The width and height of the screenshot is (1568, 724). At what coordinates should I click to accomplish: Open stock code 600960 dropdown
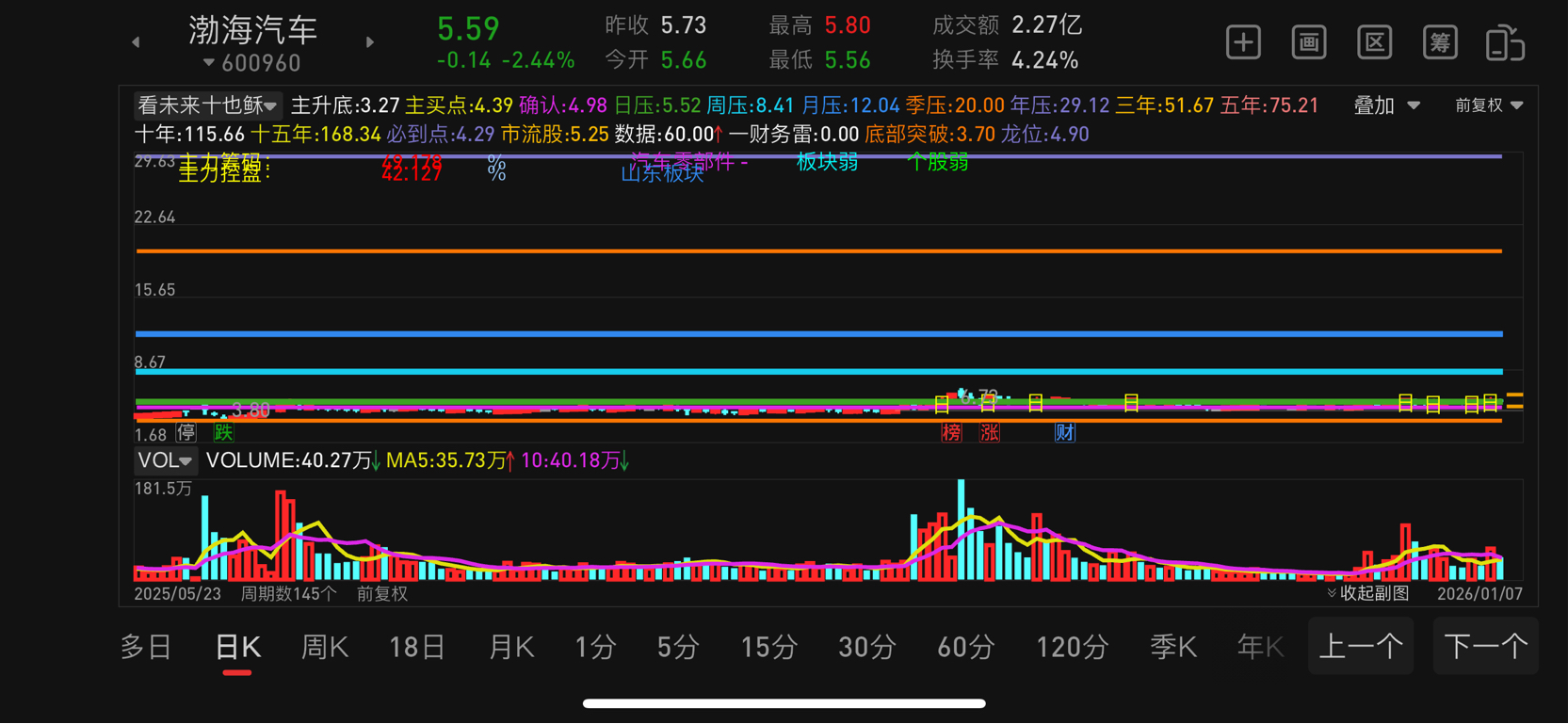(x=251, y=63)
